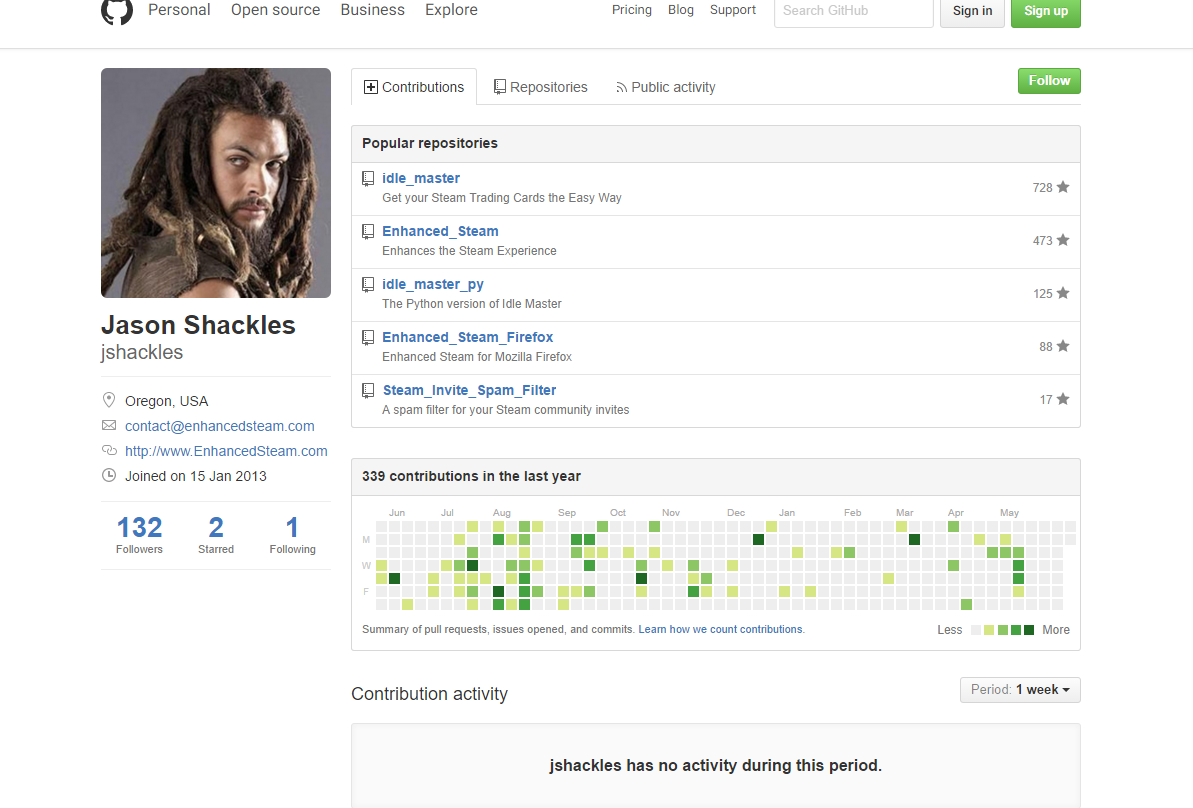Switch to the Public activity tab

[666, 87]
